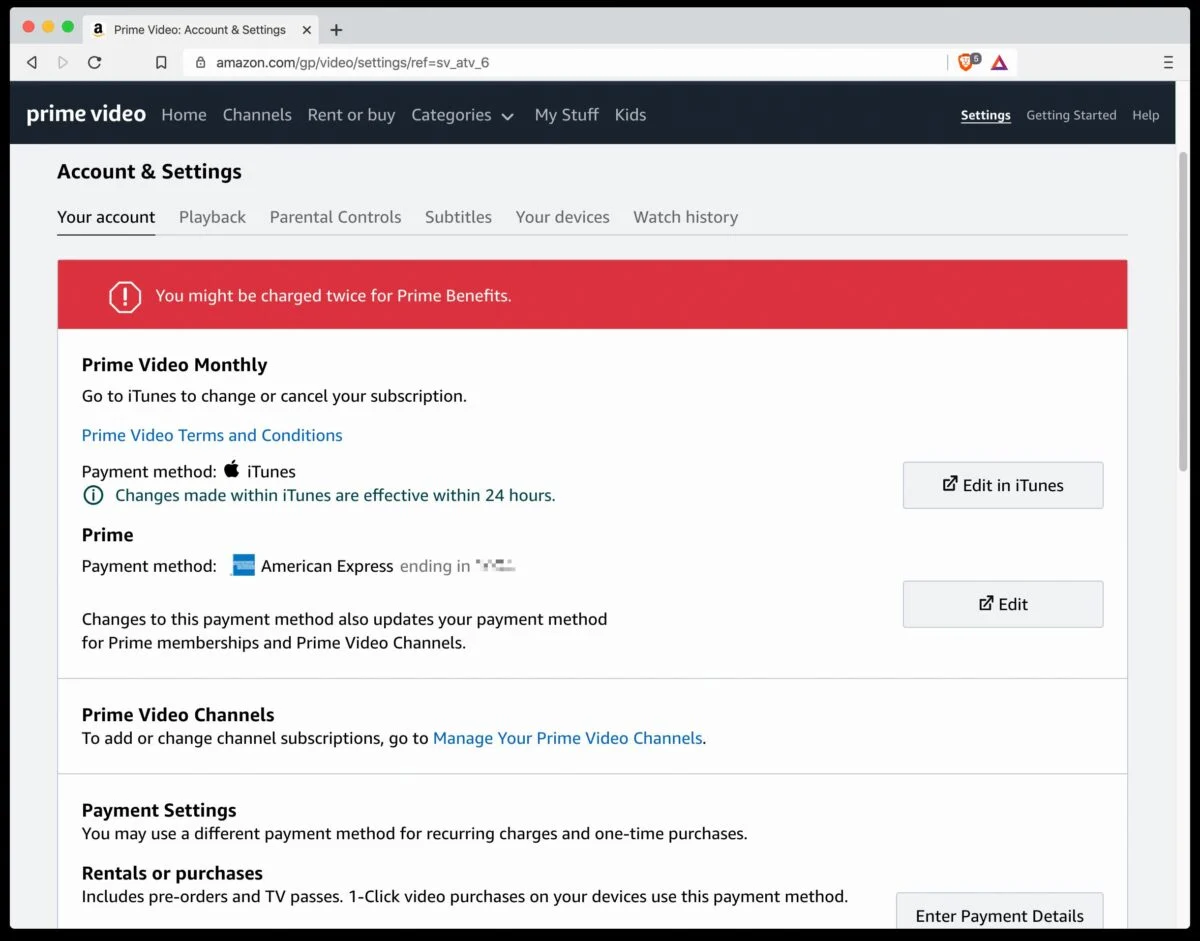
Task: Click the address bar URL field
Action: pos(560,62)
